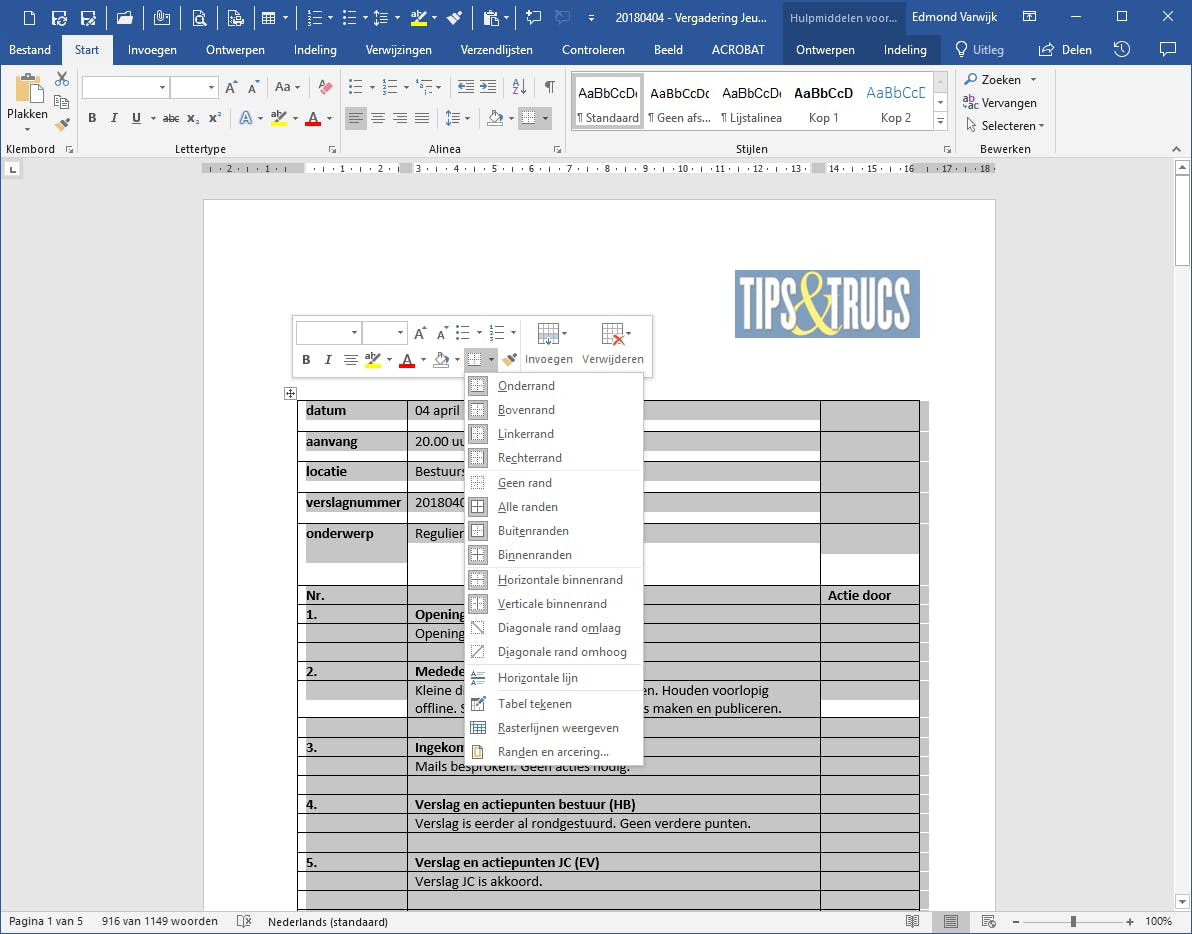
Task: Switch to the Verwijzingen tab
Action: (398, 50)
